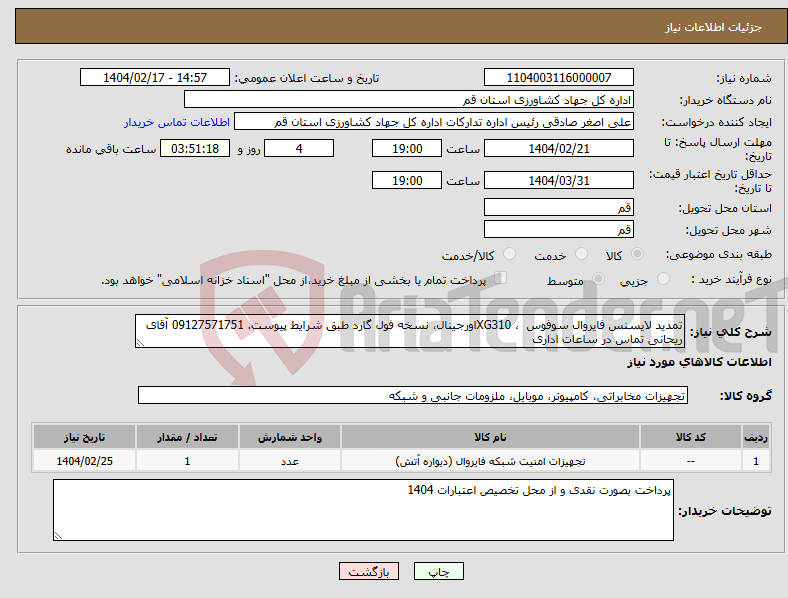Click the شرح کلی نیاز label
788x598 pixels.
[x=731, y=332]
